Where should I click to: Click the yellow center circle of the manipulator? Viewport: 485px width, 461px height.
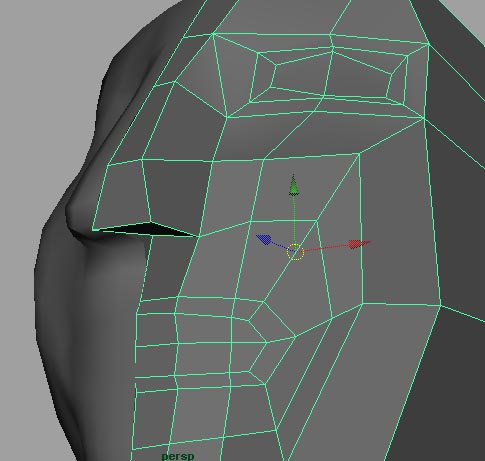click(296, 252)
